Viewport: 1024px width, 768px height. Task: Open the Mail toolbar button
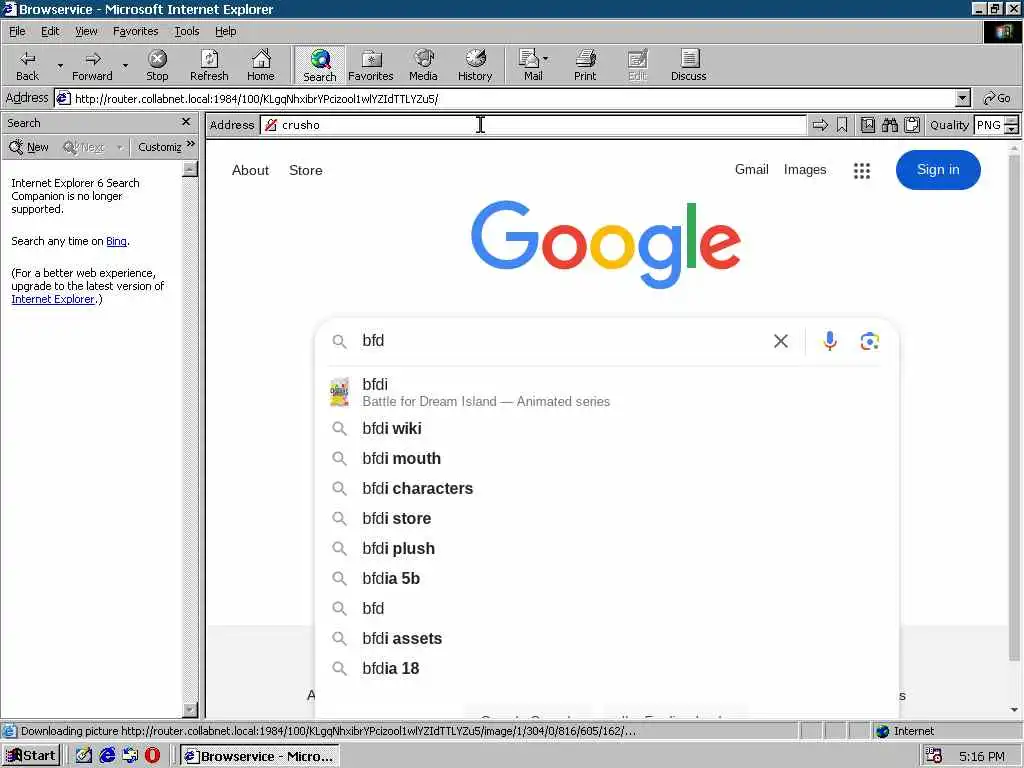click(530, 65)
